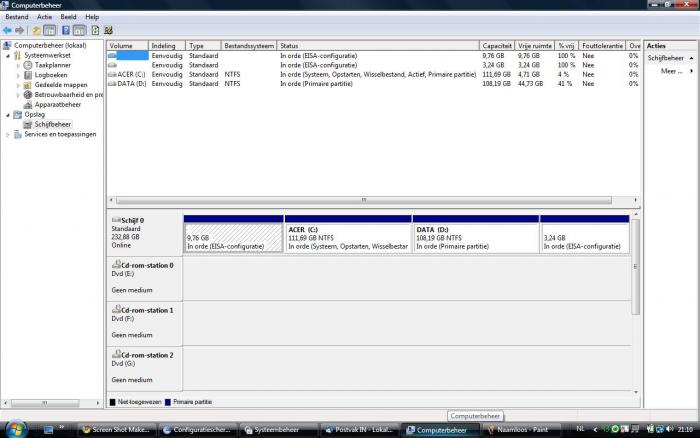Click the Volume column header
The image size is (700, 438).
[128, 46]
